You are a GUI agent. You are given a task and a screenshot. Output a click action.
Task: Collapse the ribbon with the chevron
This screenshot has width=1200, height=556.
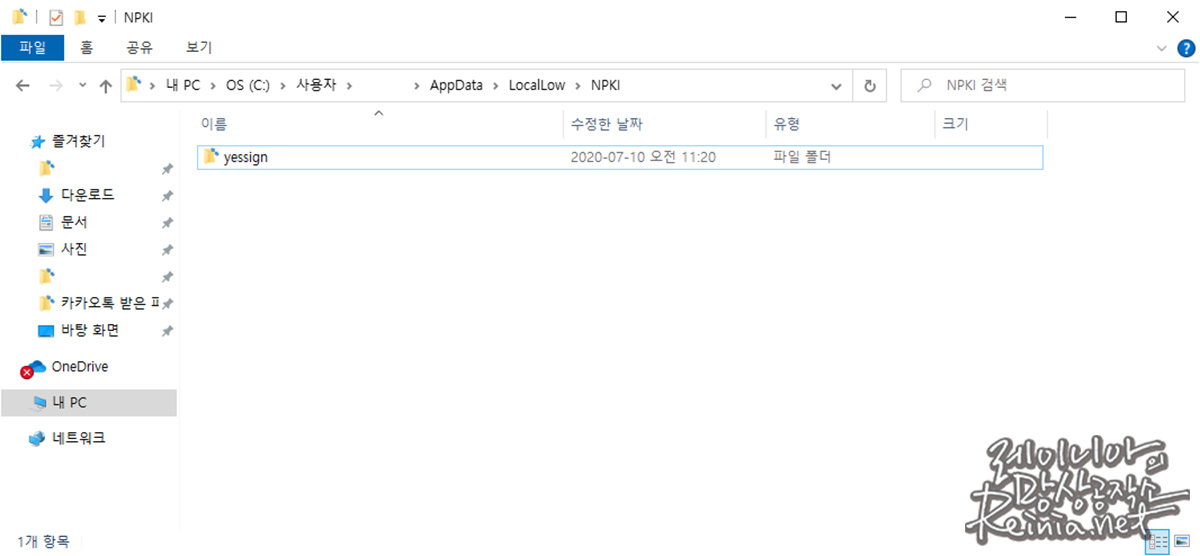click(1162, 47)
